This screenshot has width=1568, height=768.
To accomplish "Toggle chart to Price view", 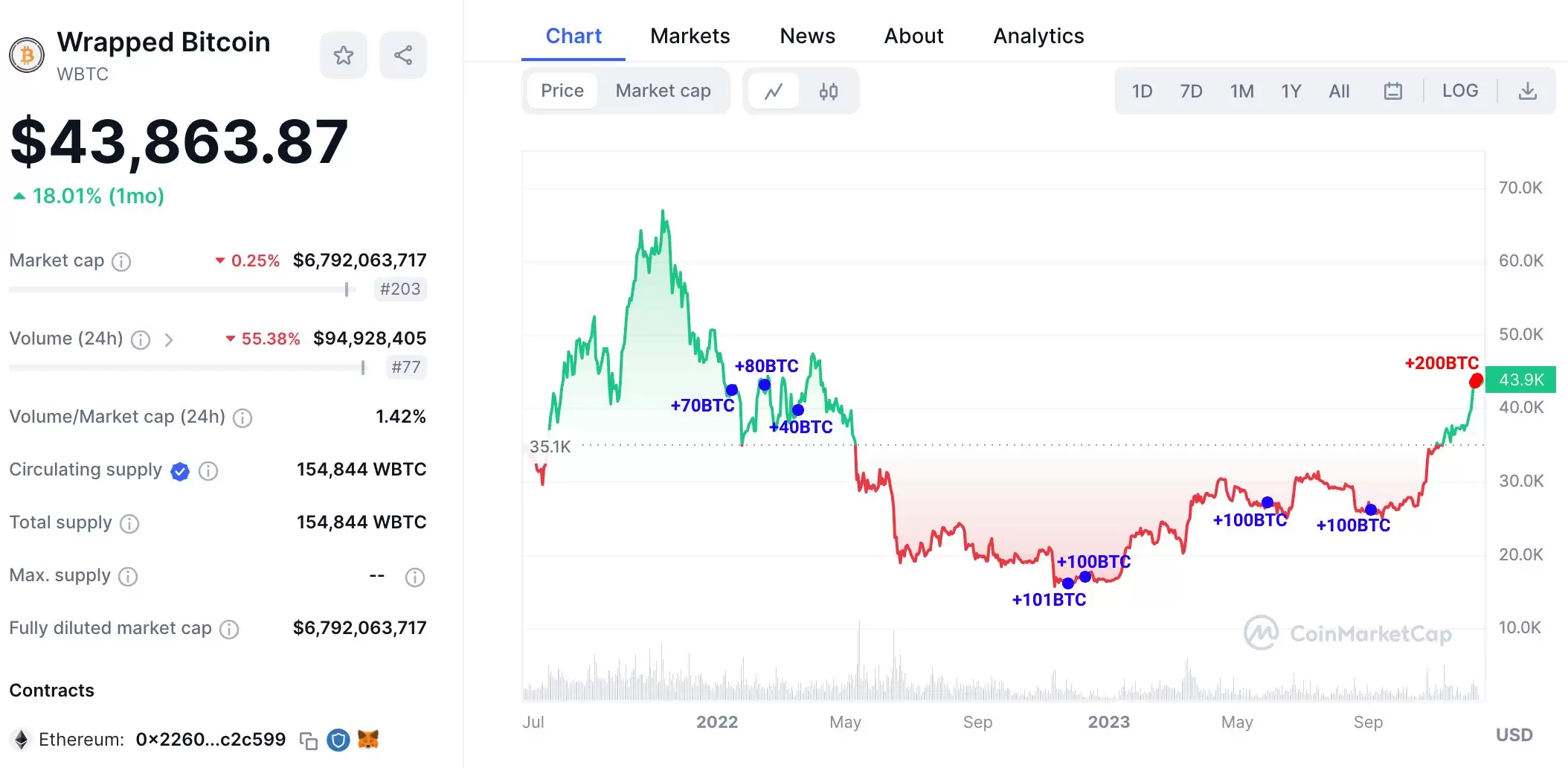I will [562, 91].
